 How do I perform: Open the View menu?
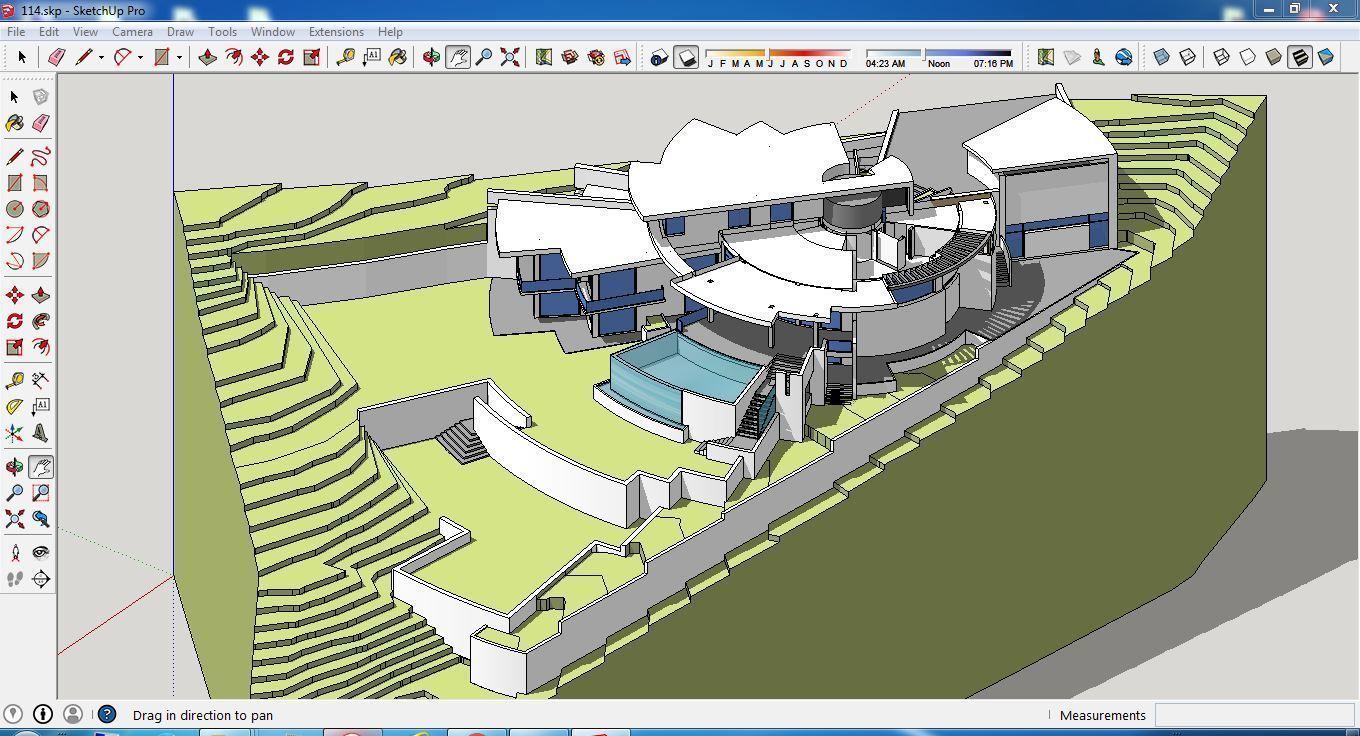(85, 31)
